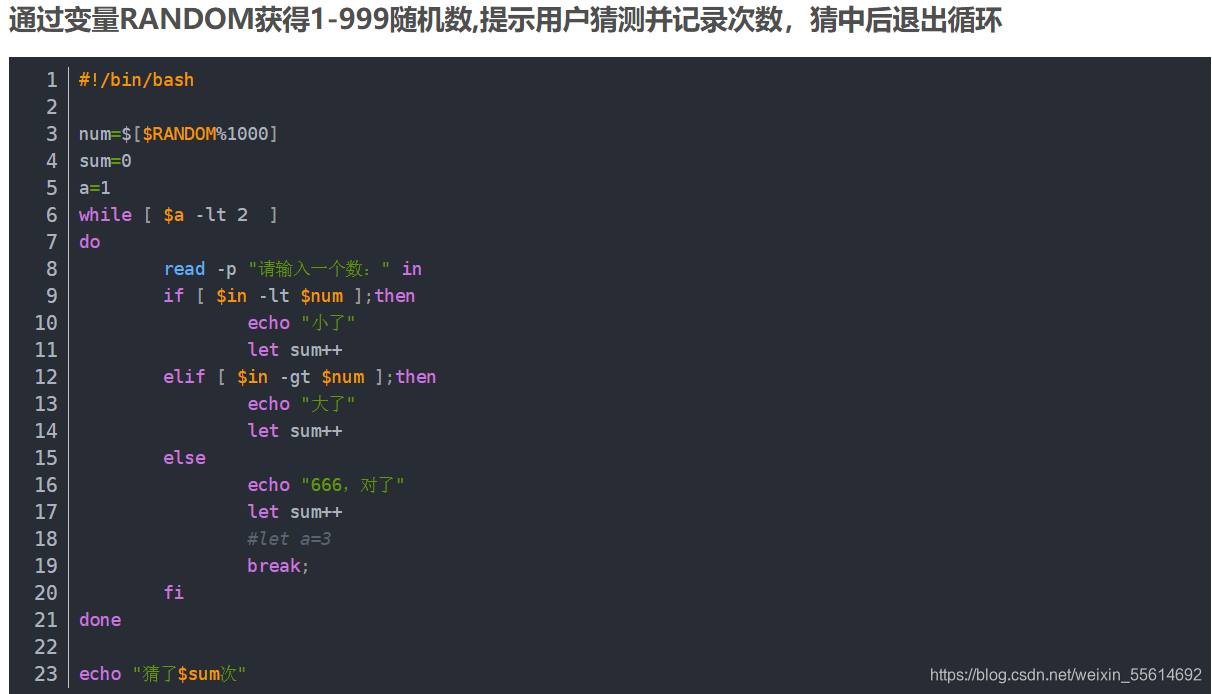Click the echo "小了" line

pos(302,323)
